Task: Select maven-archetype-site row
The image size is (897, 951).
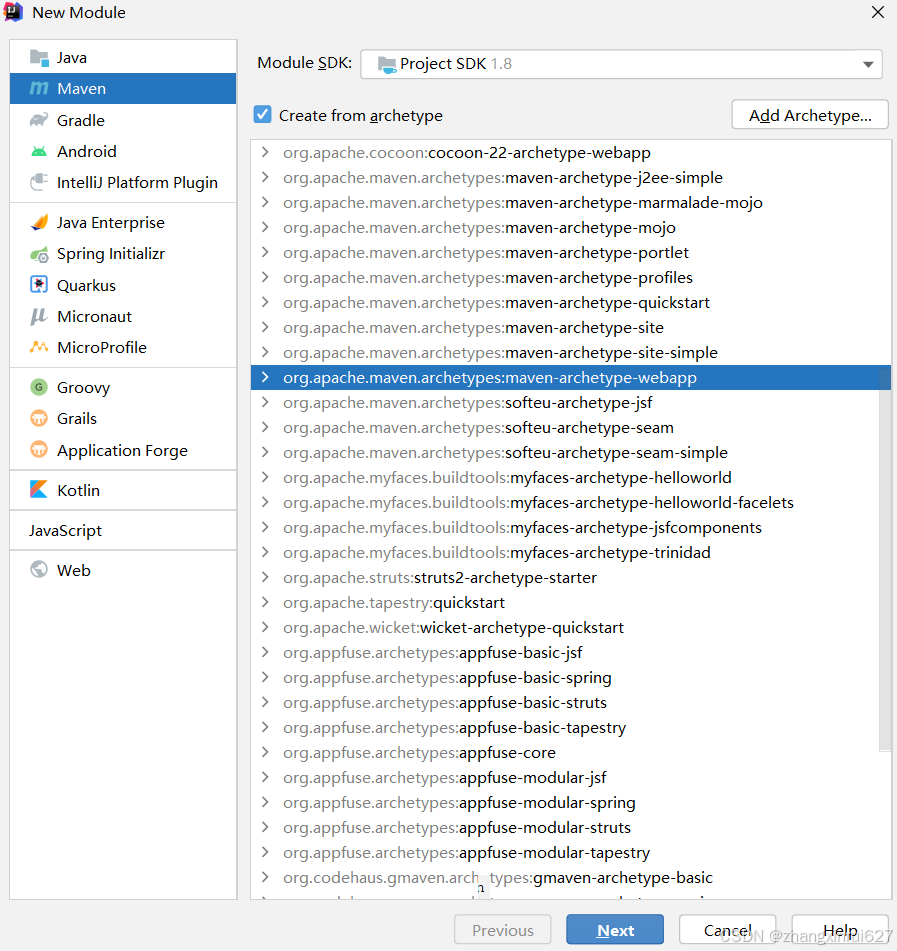Action: 571,328
